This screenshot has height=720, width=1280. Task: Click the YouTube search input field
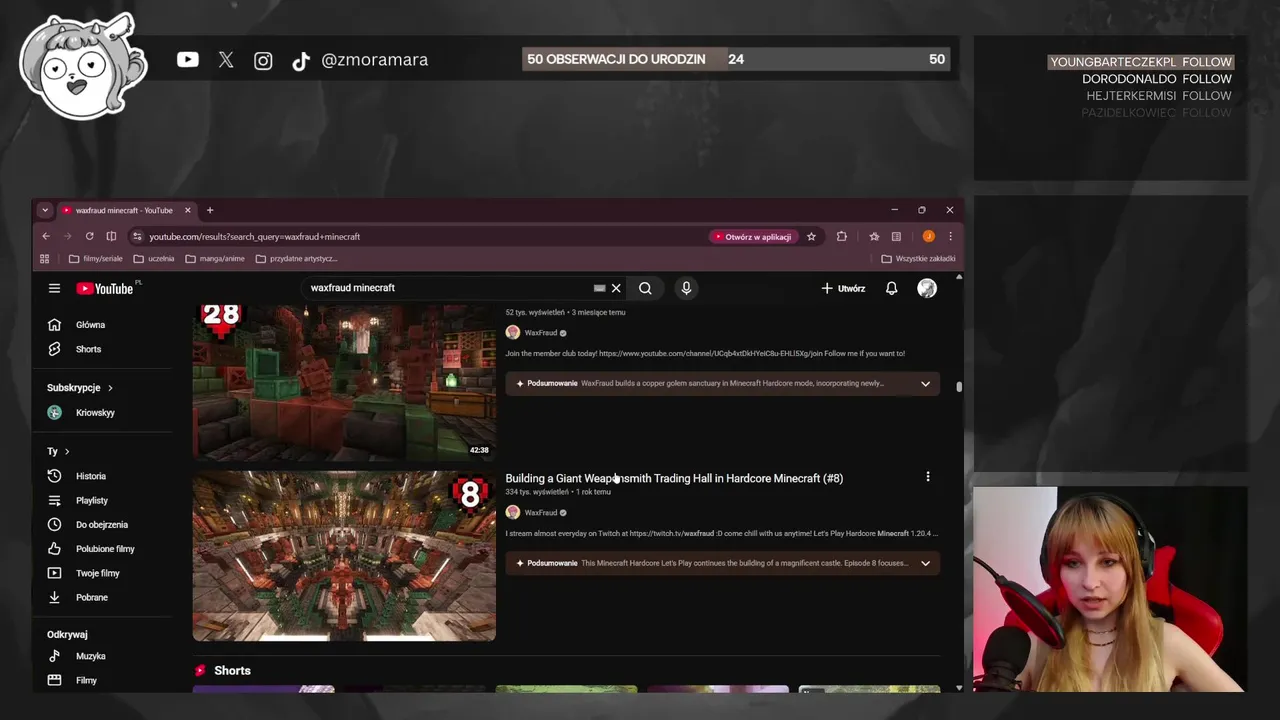tap(448, 288)
